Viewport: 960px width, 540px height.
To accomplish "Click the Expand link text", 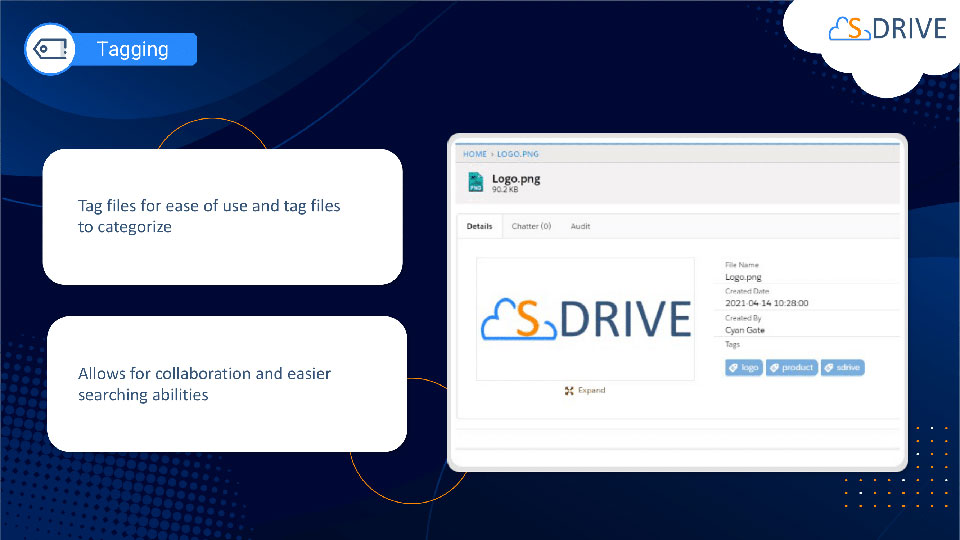I will pos(591,391).
